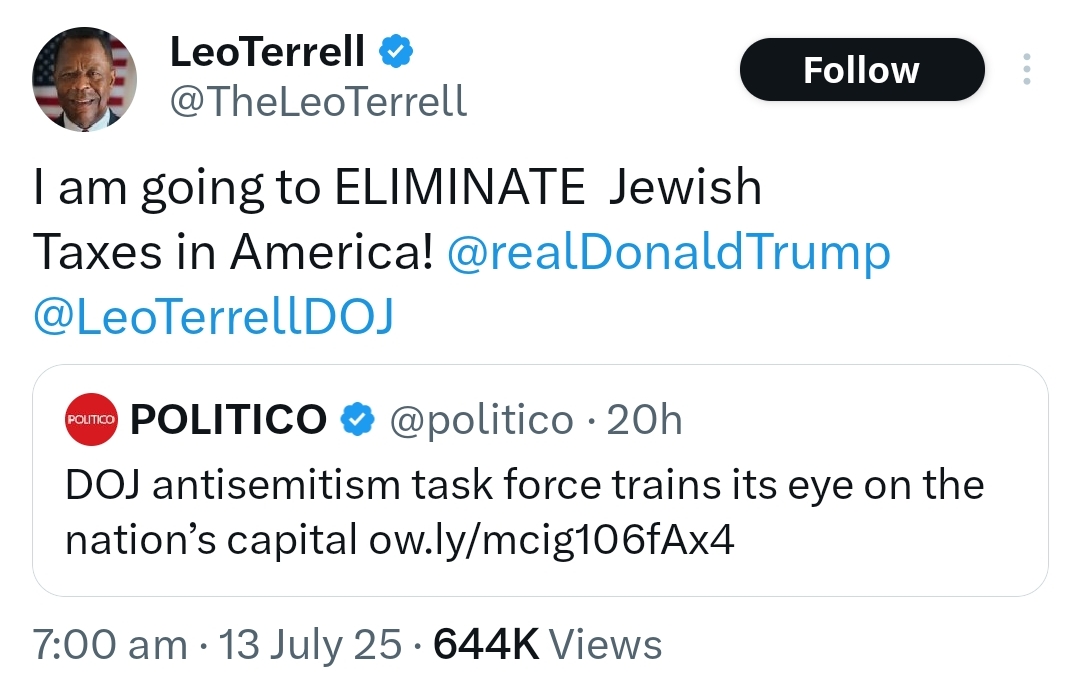This screenshot has width=1080, height=680.
Task: Click the red POLITICO logo icon
Action: tap(92, 420)
